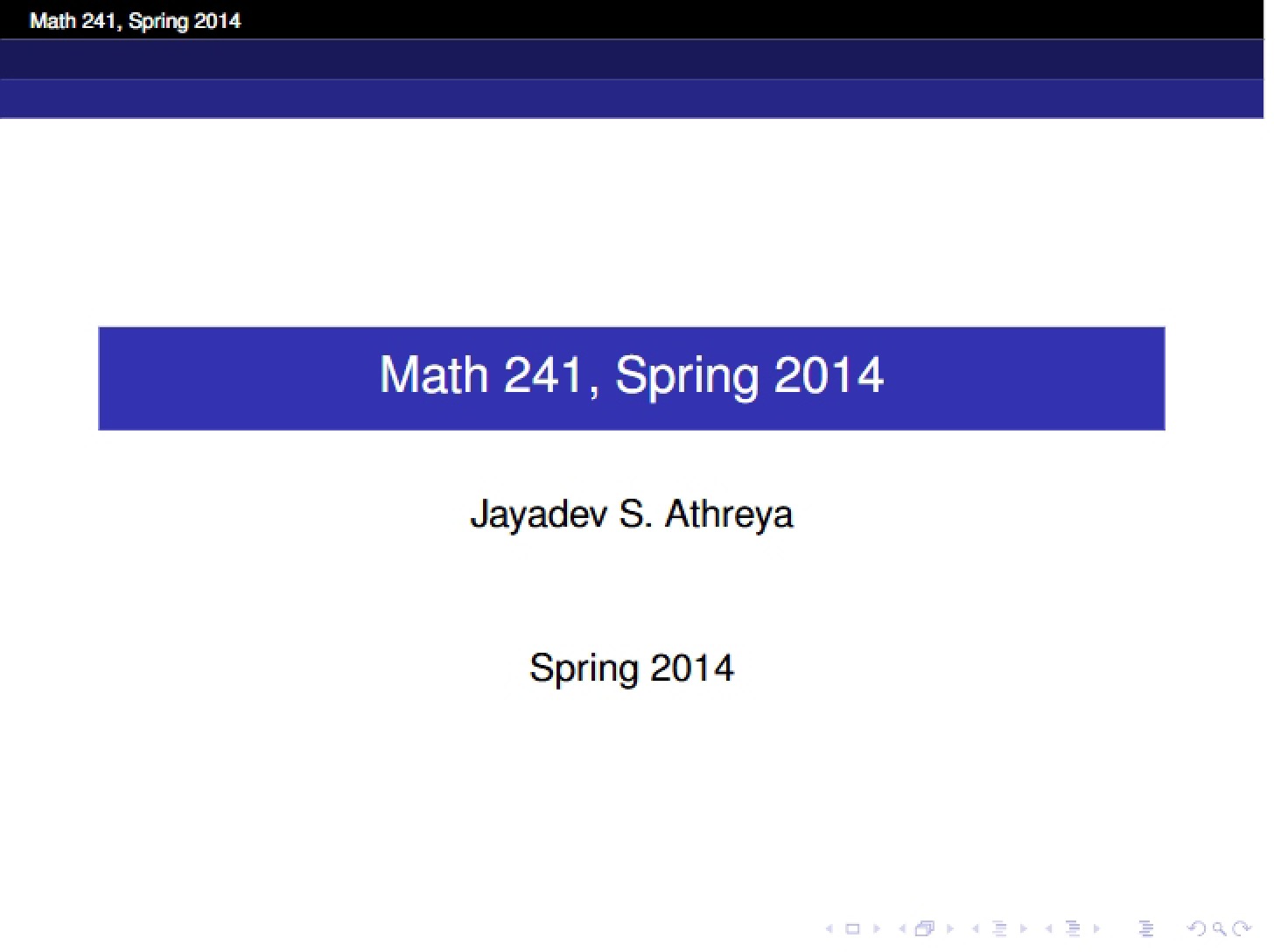Jump to next section arrow

(1097, 929)
